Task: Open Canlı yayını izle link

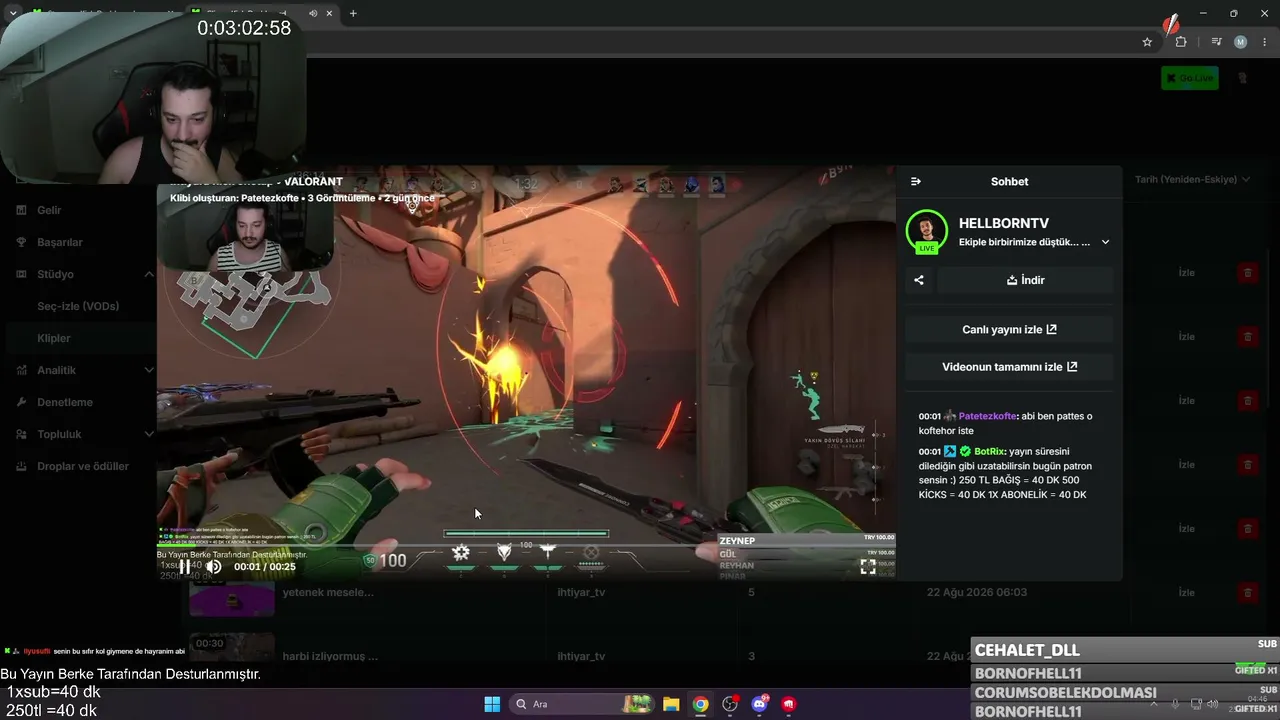Action: point(1009,329)
